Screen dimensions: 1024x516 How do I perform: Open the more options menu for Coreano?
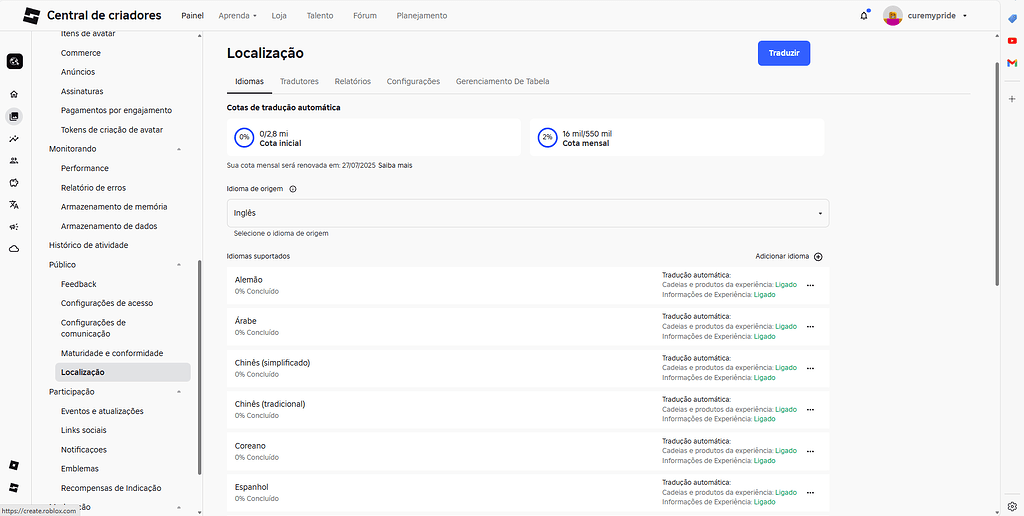point(810,451)
